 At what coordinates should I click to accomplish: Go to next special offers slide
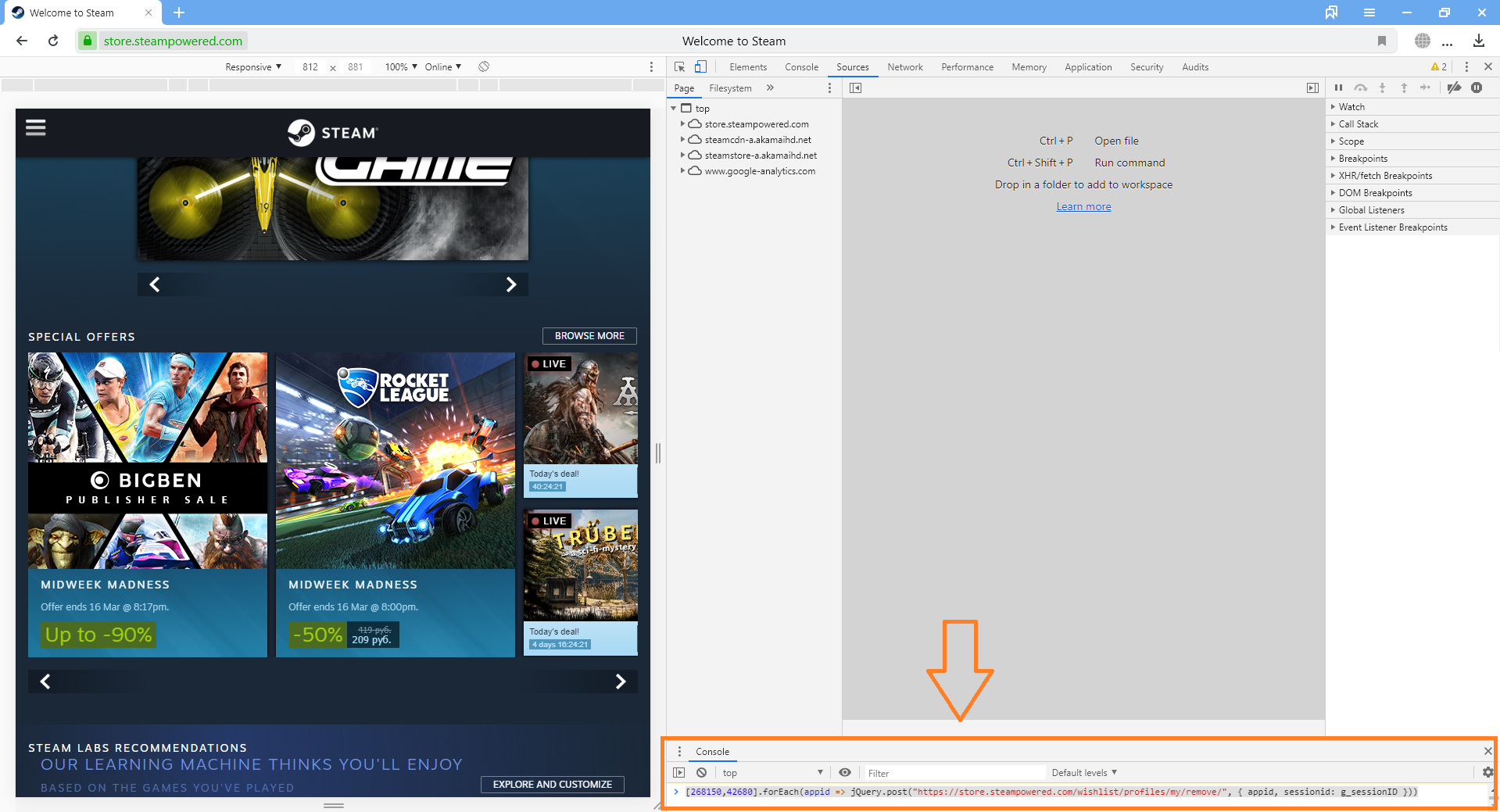(621, 681)
